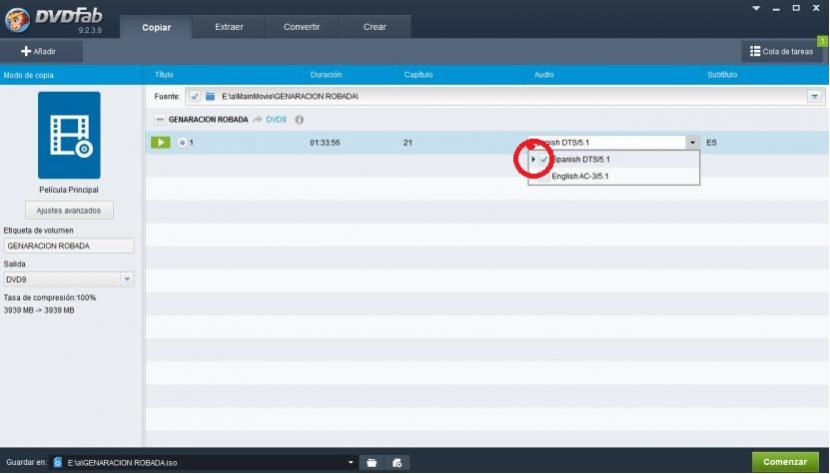Screen dimensions: 830x474
Task: Click the ISO image output icon
Action: tap(397, 462)
